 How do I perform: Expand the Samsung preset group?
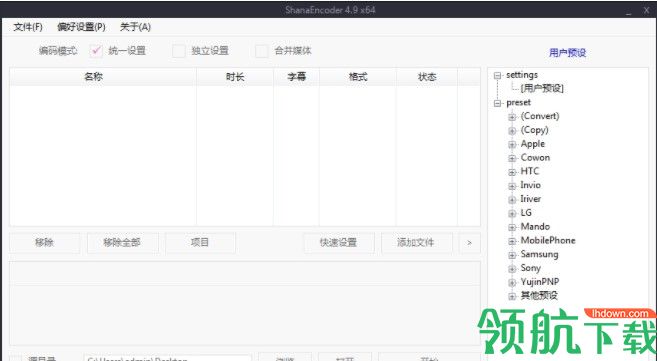(x=512, y=255)
